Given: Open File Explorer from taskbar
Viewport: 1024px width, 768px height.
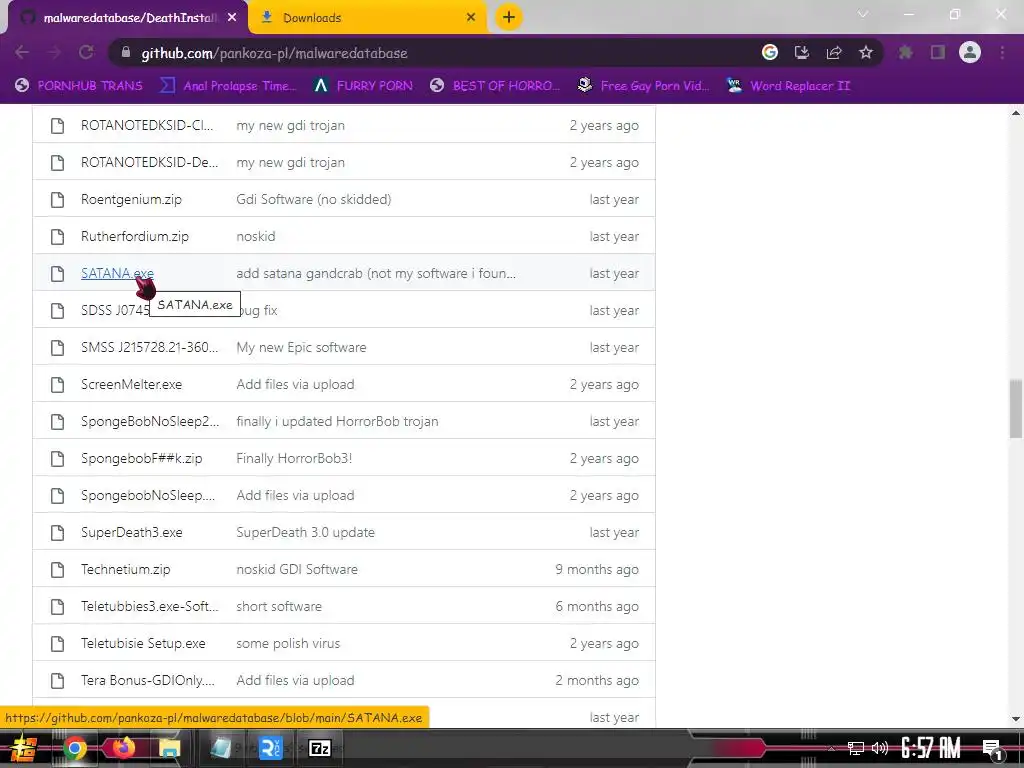Looking at the screenshot, I should (x=170, y=748).
